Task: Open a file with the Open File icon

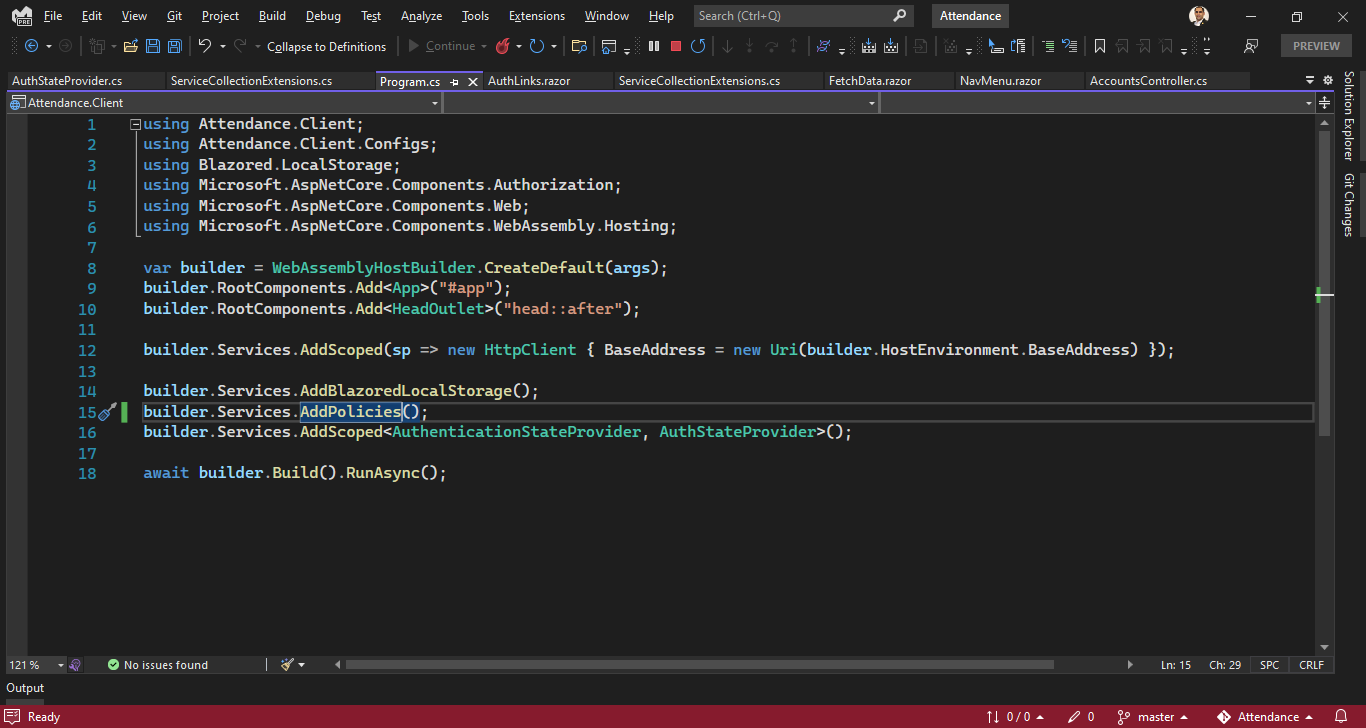Action: tap(130, 45)
